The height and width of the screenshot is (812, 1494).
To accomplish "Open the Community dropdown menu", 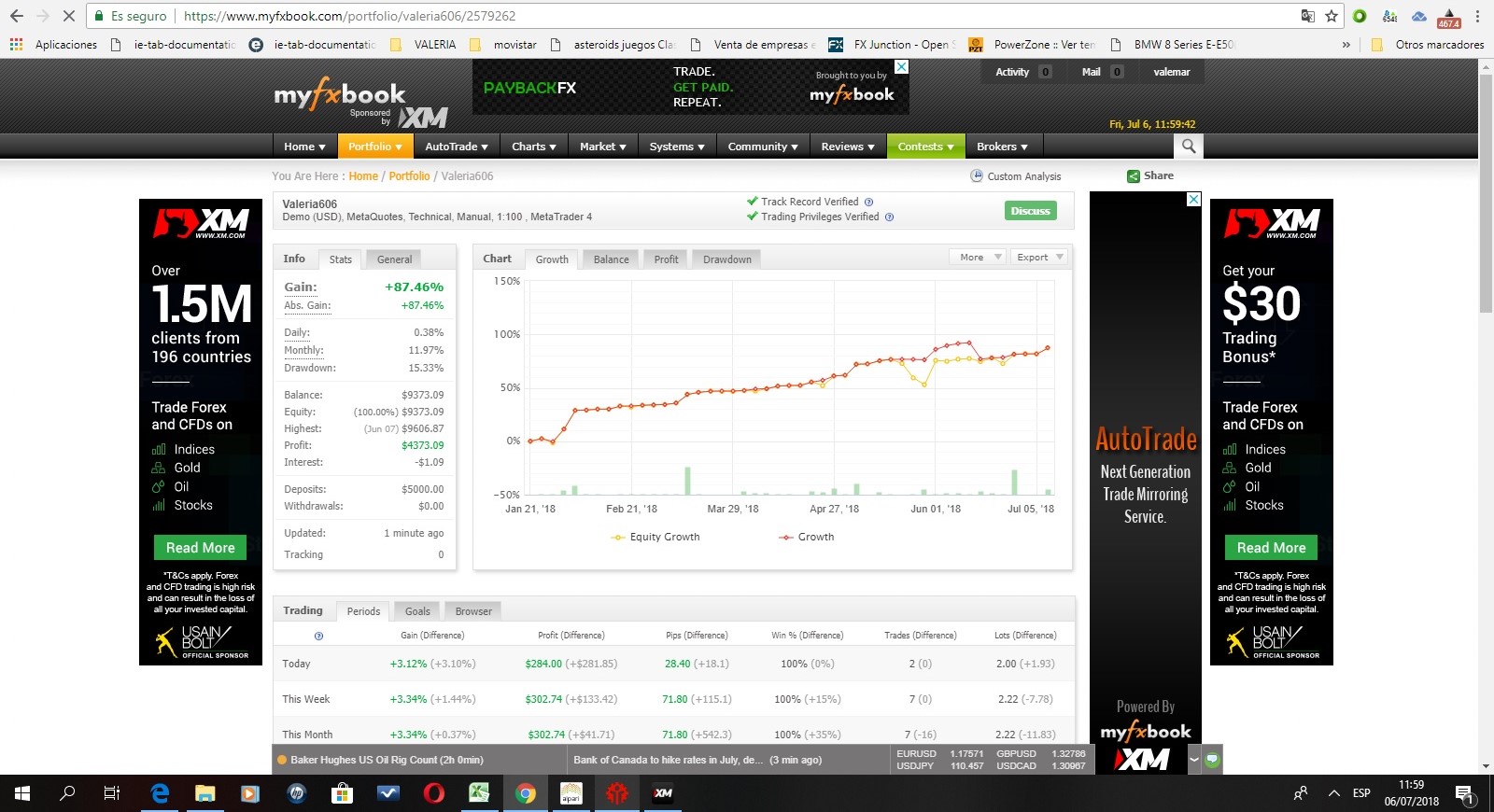I will coord(763,147).
